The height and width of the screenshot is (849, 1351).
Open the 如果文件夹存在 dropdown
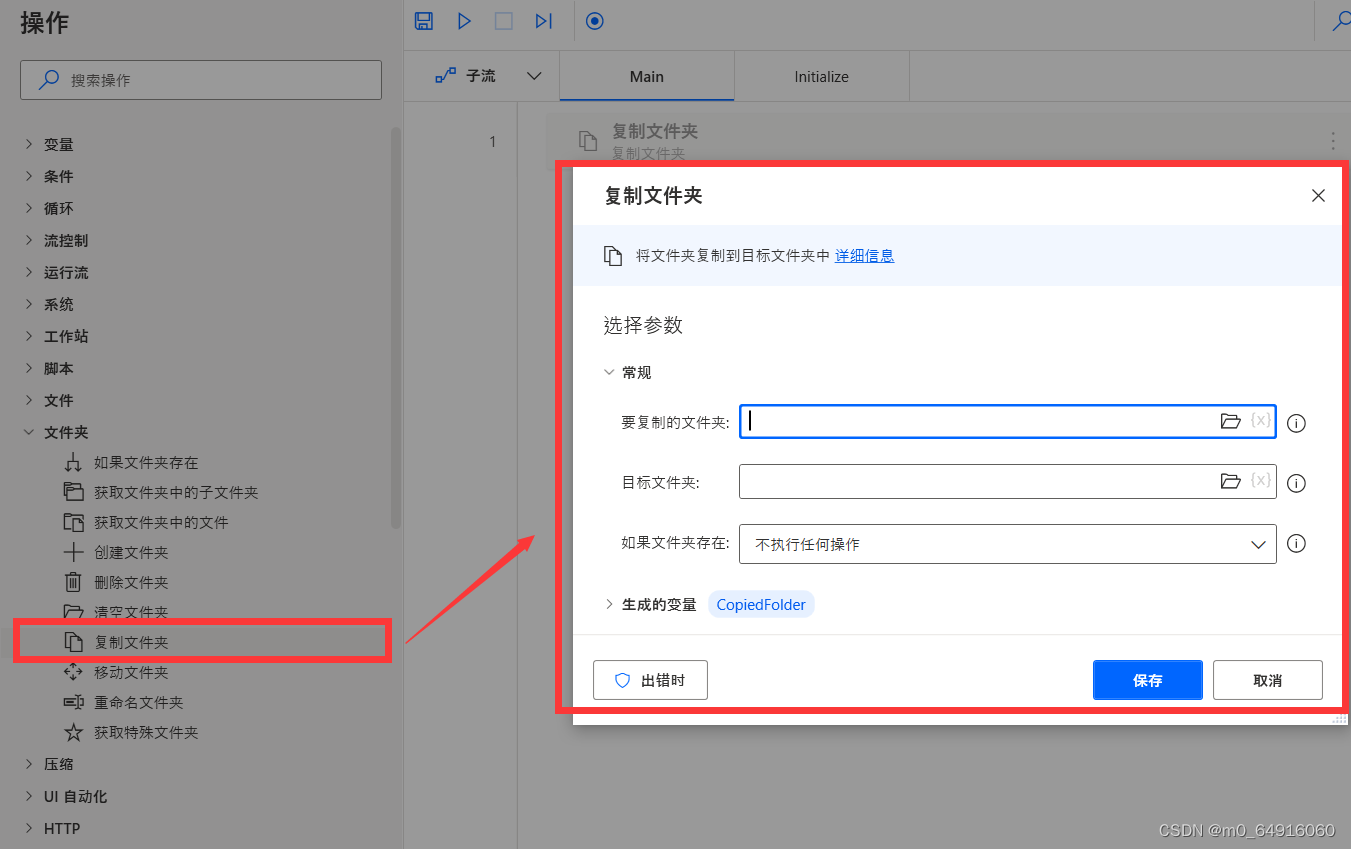coord(1259,543)
